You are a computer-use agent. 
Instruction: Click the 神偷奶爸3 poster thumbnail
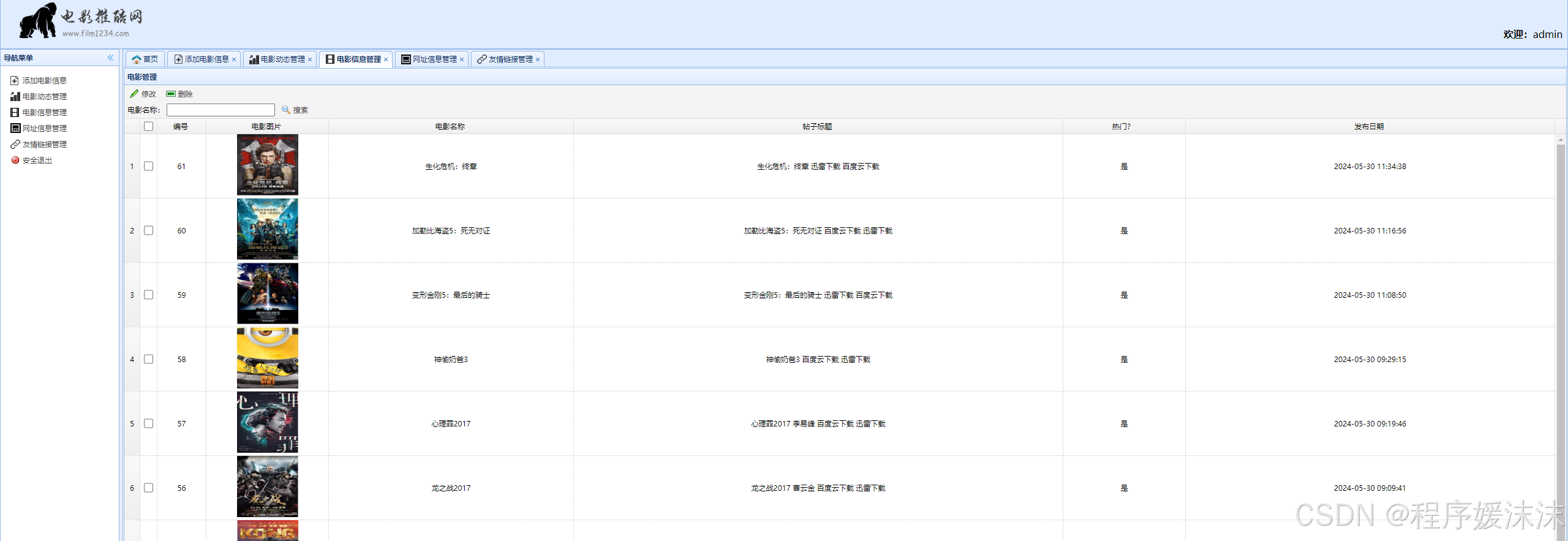268,358
